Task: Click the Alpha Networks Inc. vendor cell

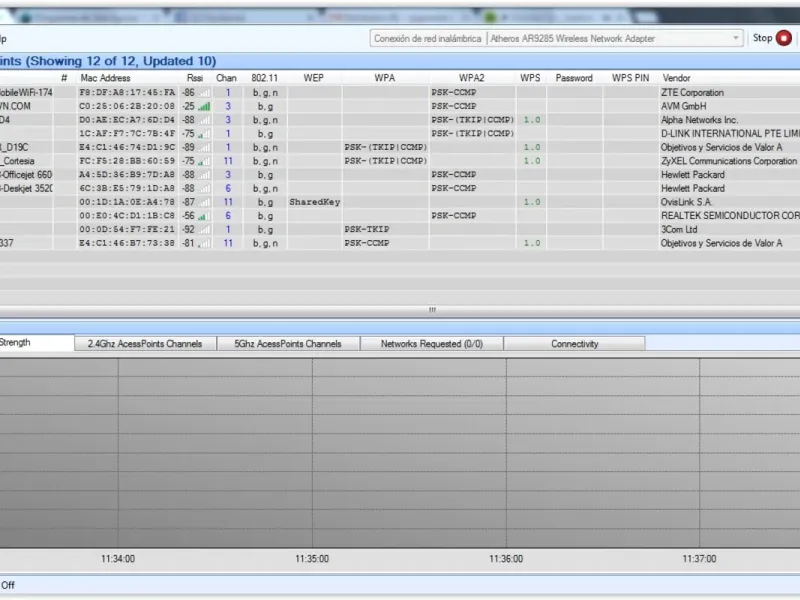Action: click(699, 120)
